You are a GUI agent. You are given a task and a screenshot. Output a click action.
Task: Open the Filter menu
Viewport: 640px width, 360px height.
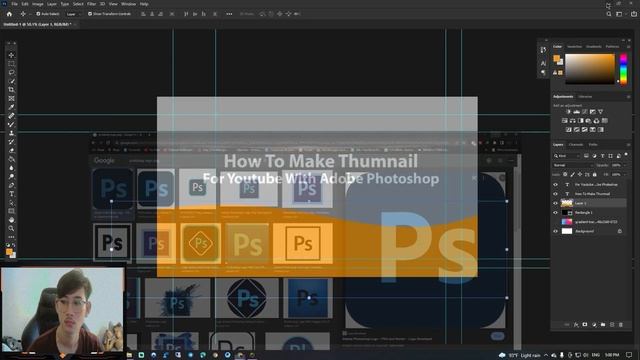91,4
